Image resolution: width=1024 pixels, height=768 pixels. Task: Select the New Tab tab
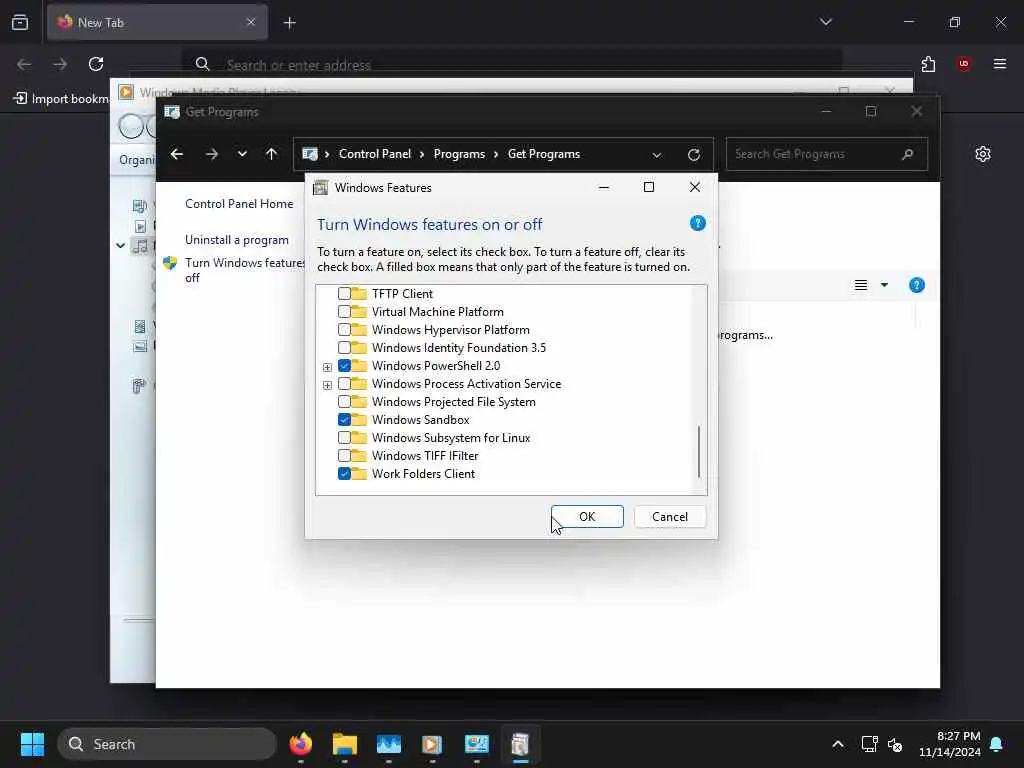point(157,22)
